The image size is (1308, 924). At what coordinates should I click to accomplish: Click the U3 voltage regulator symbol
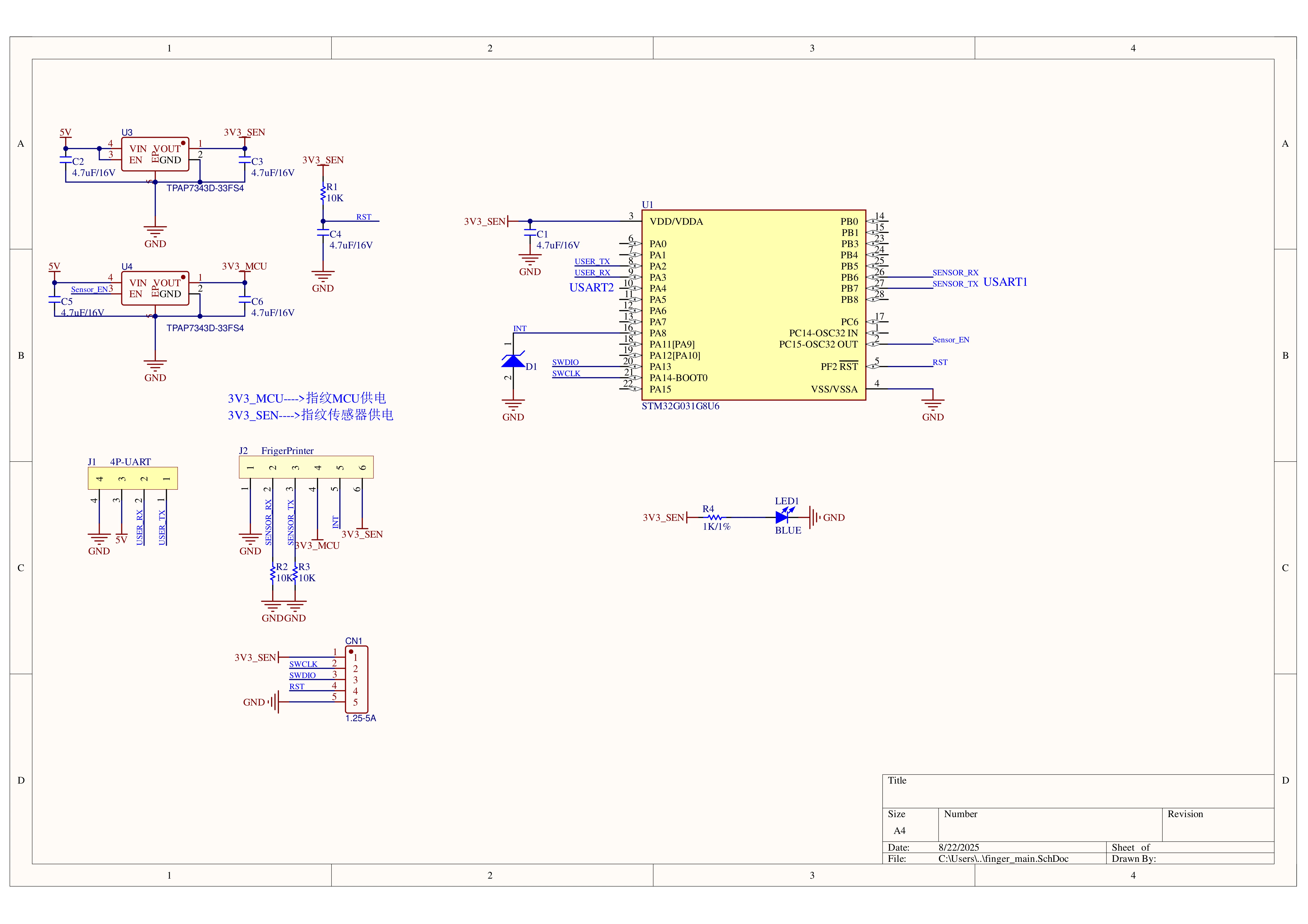pyautogui.click(x=155, y=154)
